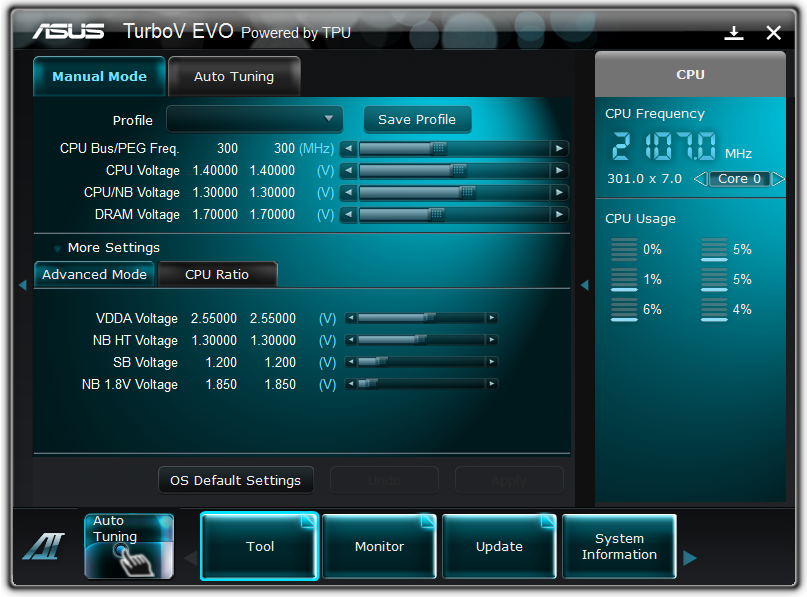Viewport: 807px width, 597px height.
Task: Close the TurboV EVO window
Action: click(773, 33)
